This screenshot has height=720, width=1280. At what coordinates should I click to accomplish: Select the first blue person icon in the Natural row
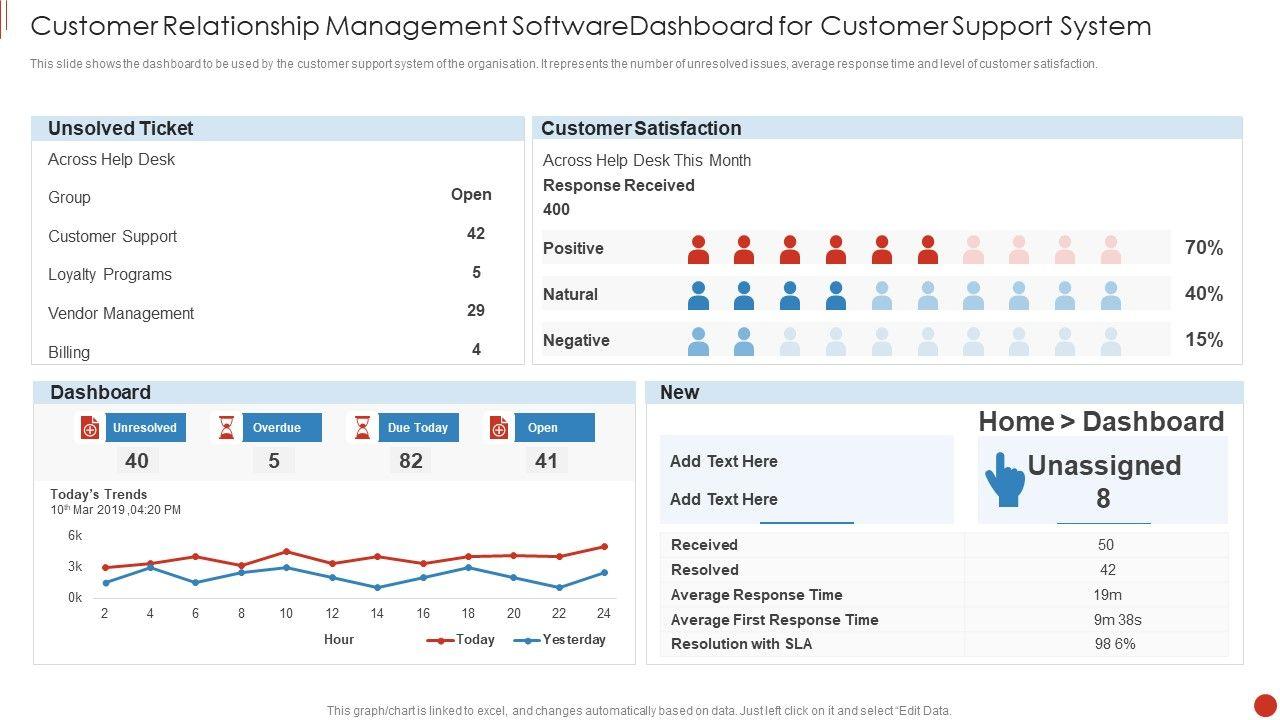pyautogui.click(x=698, y=295)
